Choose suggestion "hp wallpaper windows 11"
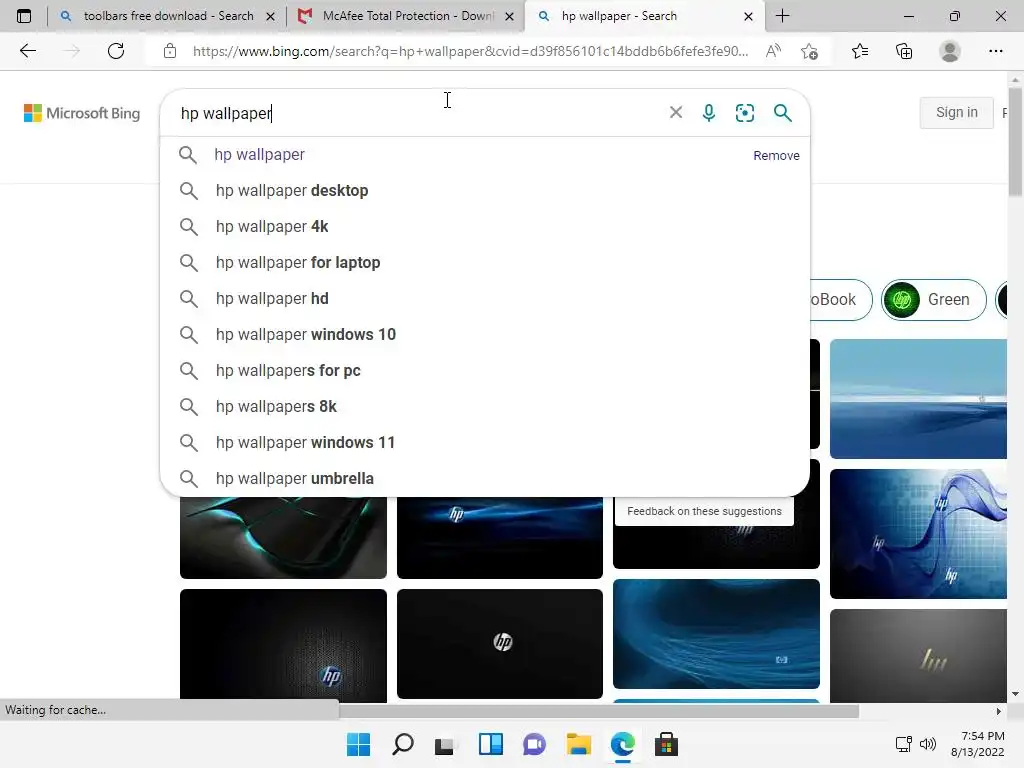1024x768 pixels. point(485,442)
